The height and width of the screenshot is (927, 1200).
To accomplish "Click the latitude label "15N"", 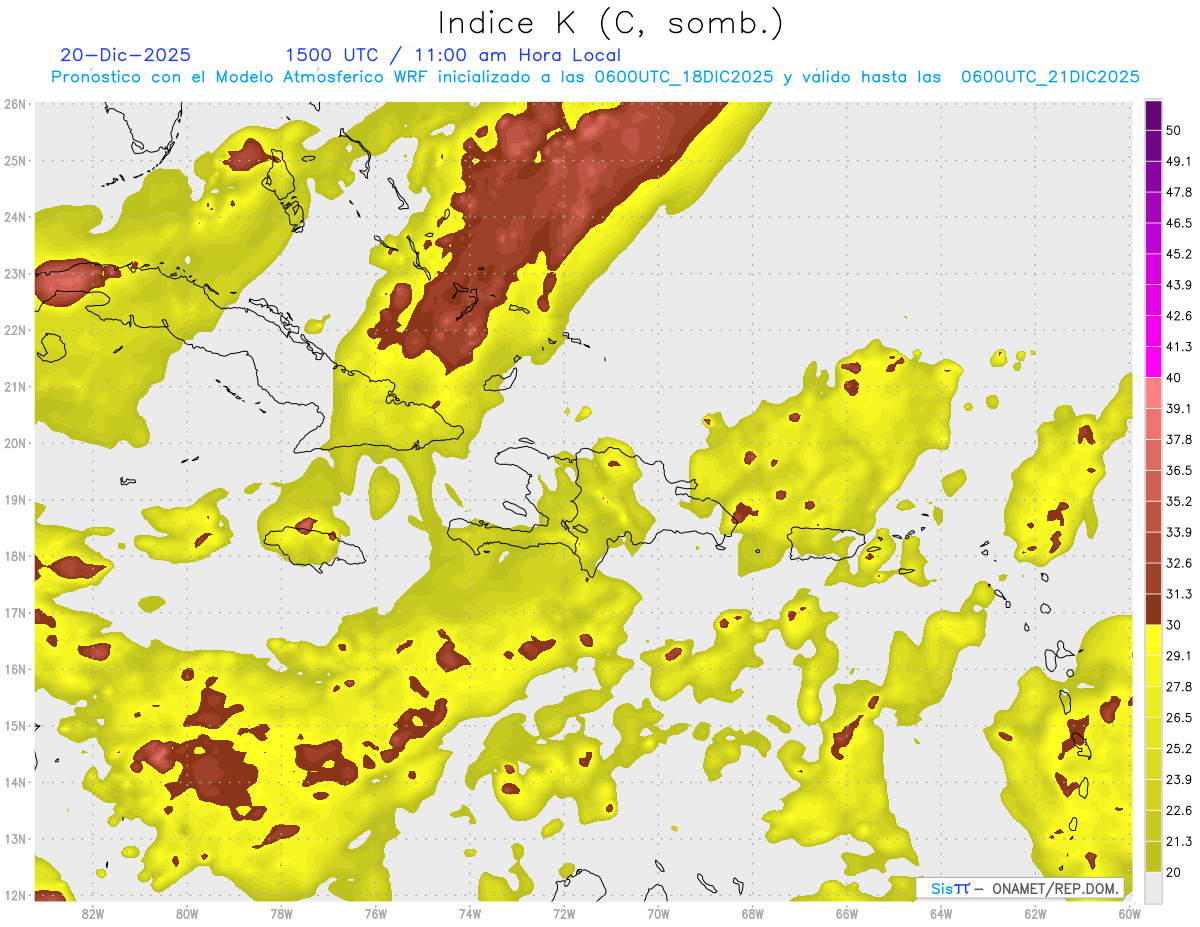I will pos(15,726).
